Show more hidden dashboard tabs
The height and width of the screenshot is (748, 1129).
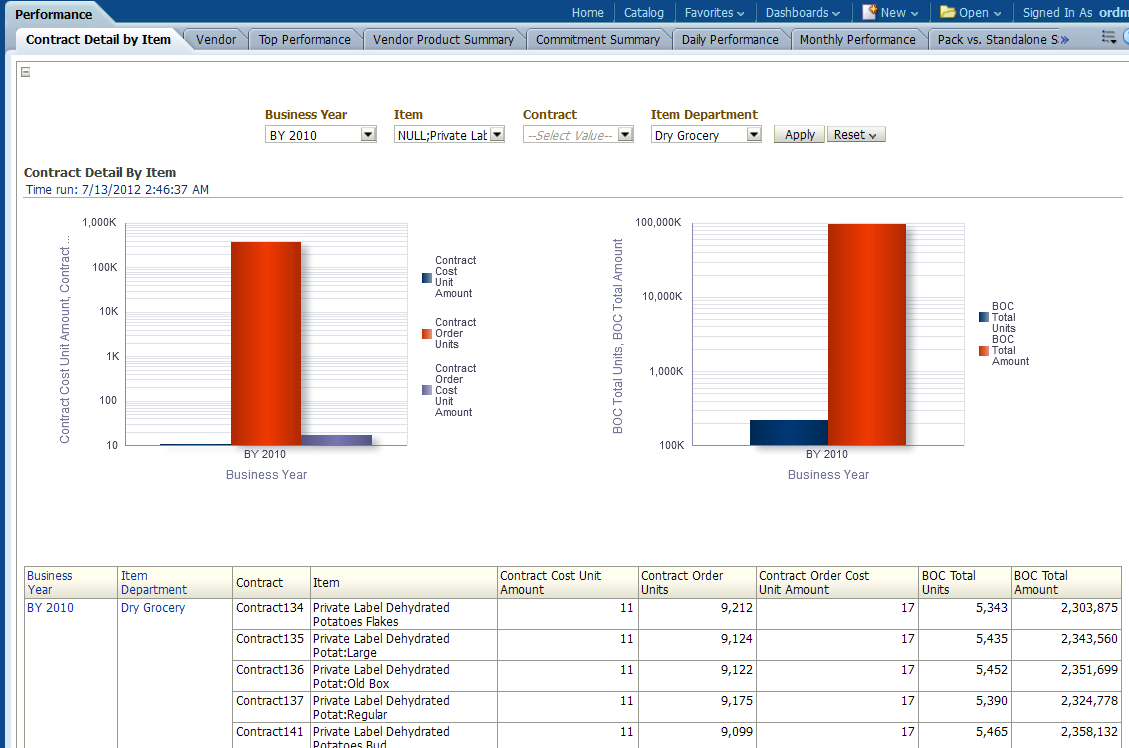tap(1065, 39)
